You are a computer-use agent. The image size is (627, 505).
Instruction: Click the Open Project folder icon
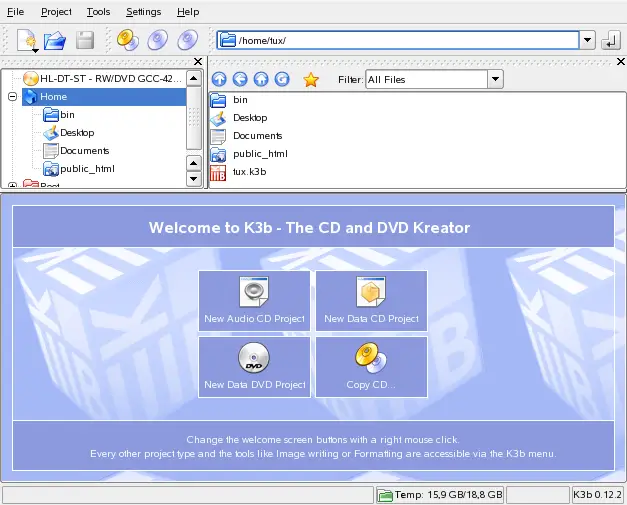tap(55, 40)
